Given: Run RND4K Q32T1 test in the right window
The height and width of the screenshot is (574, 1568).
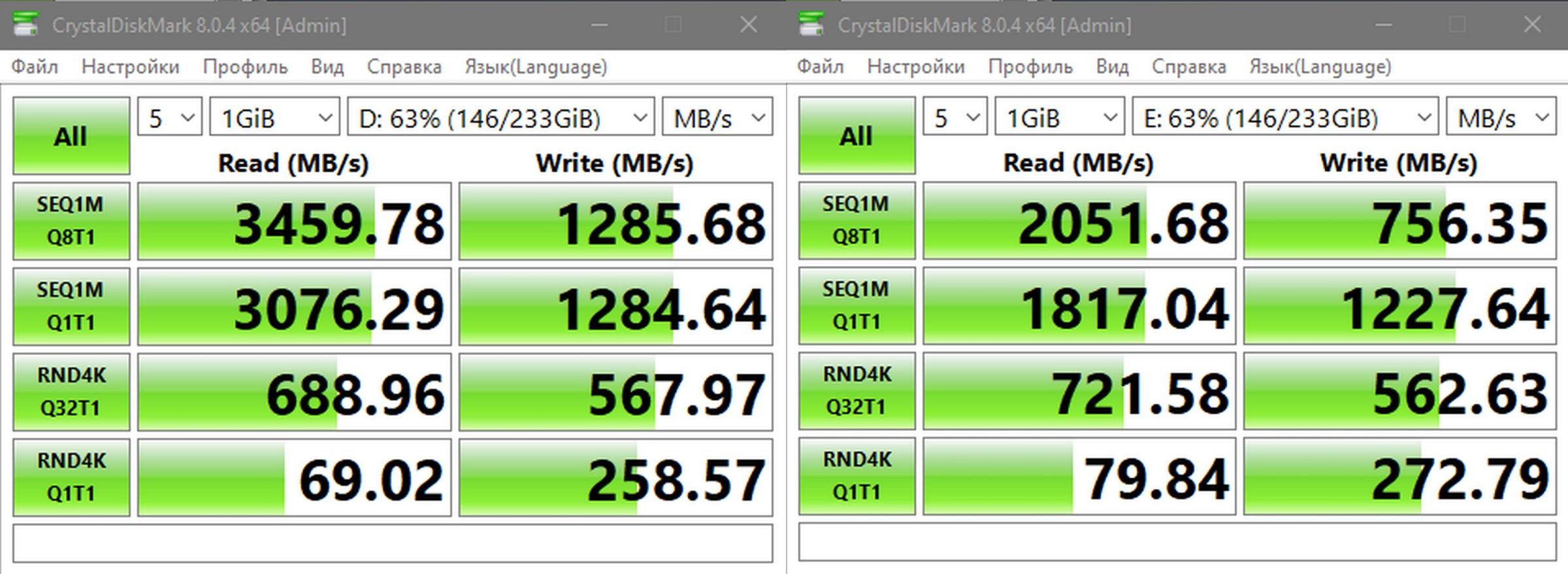Looking at the screenshot, I should point(857,391).
